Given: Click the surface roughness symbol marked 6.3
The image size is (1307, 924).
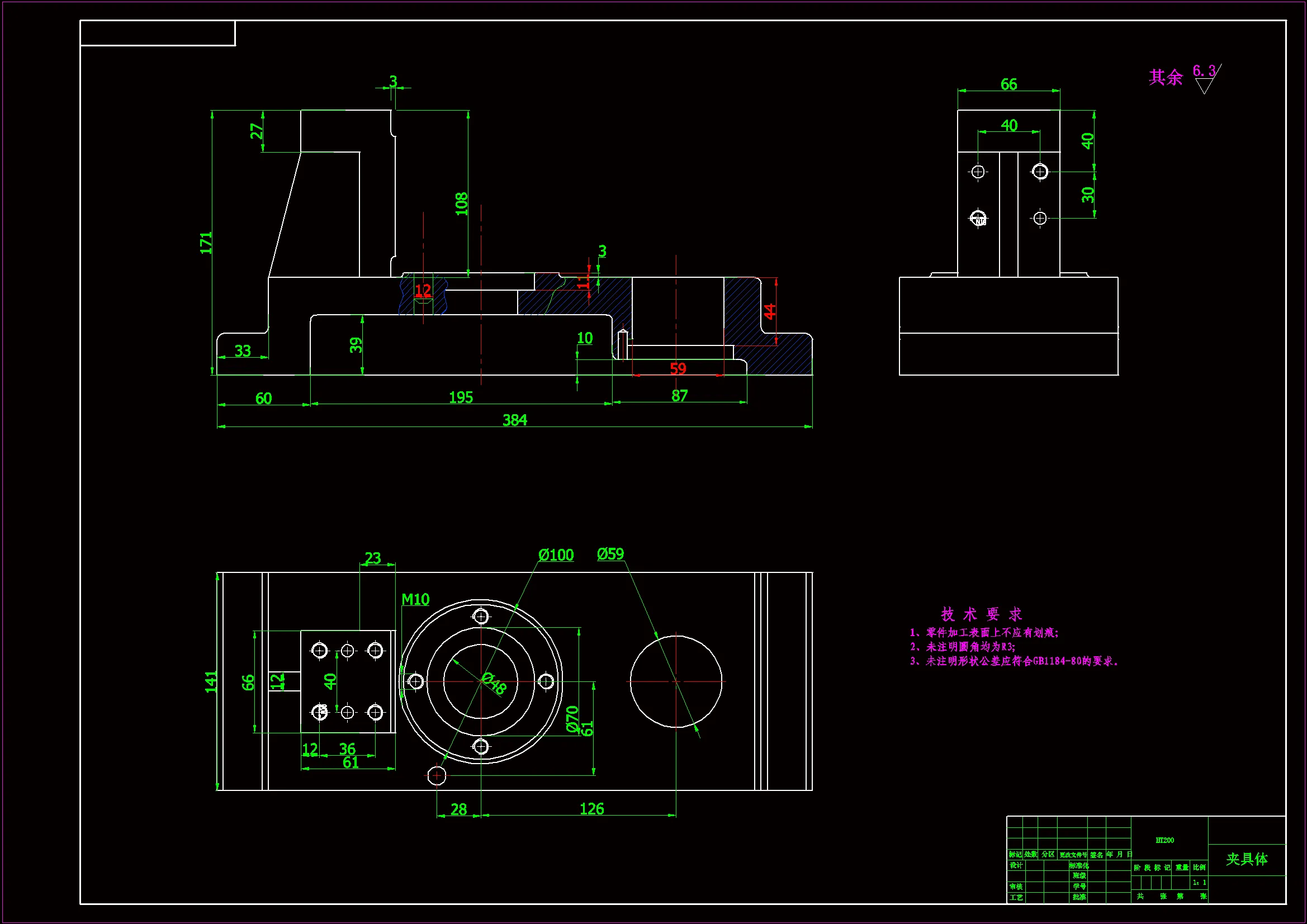Looking at the screenshot, I should 1206,79.
